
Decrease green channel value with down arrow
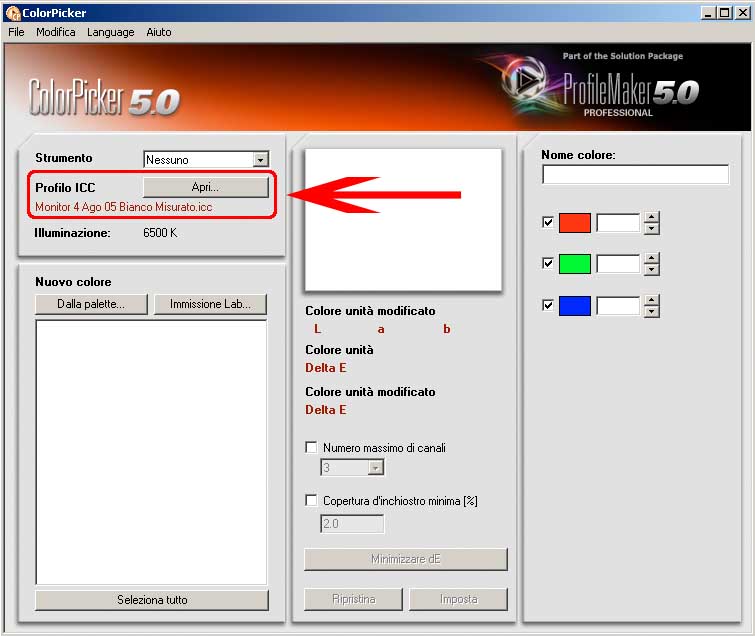click(651, 270)
